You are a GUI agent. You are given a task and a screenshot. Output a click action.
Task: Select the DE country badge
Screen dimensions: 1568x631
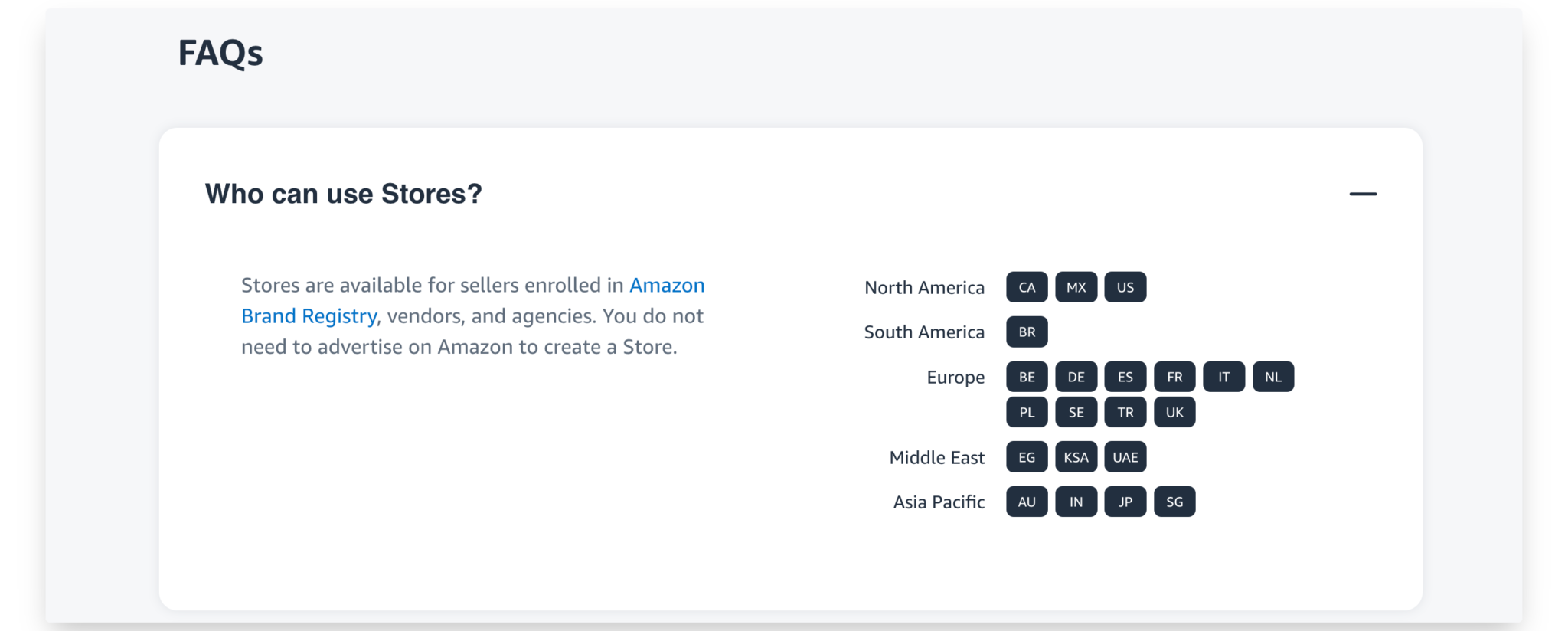click(x=1076, y=376)
